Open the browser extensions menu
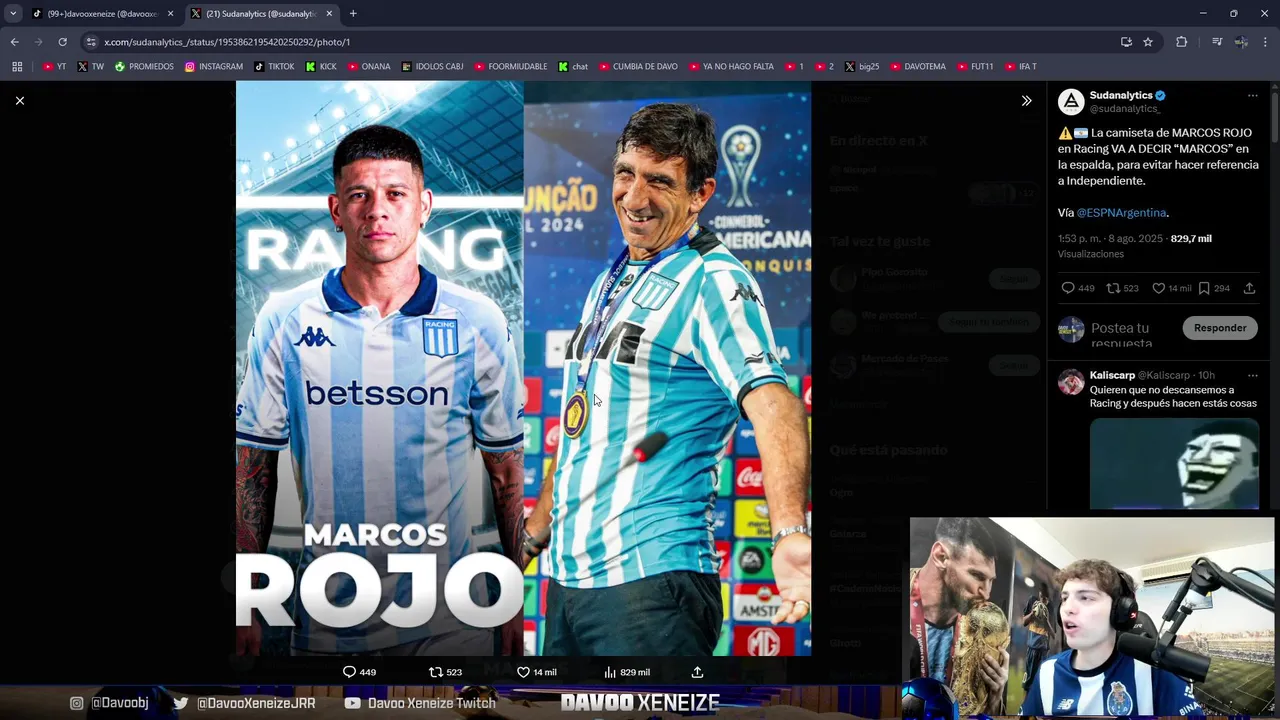Image resolution: width=1280 pixels, height=720 pixels. (1182, 42)
